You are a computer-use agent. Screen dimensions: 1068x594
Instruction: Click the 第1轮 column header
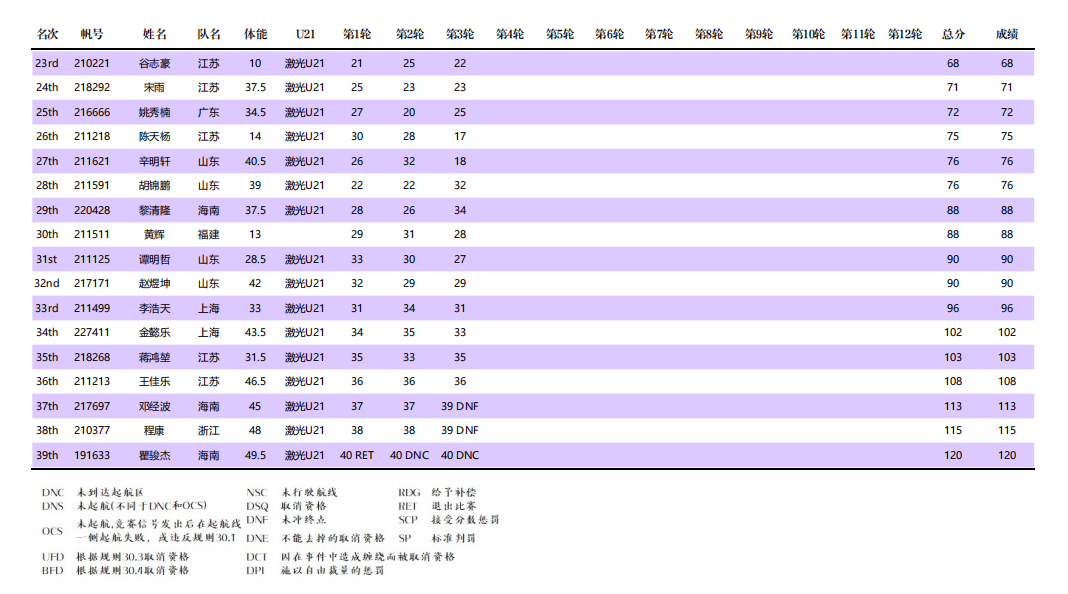click(357, 34)
